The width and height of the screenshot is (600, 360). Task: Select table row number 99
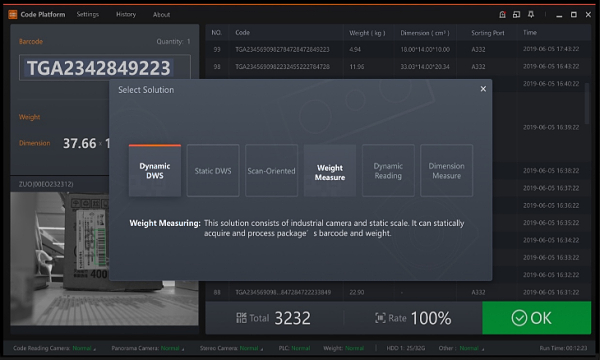pyautogui.click(x=398, y=49)
